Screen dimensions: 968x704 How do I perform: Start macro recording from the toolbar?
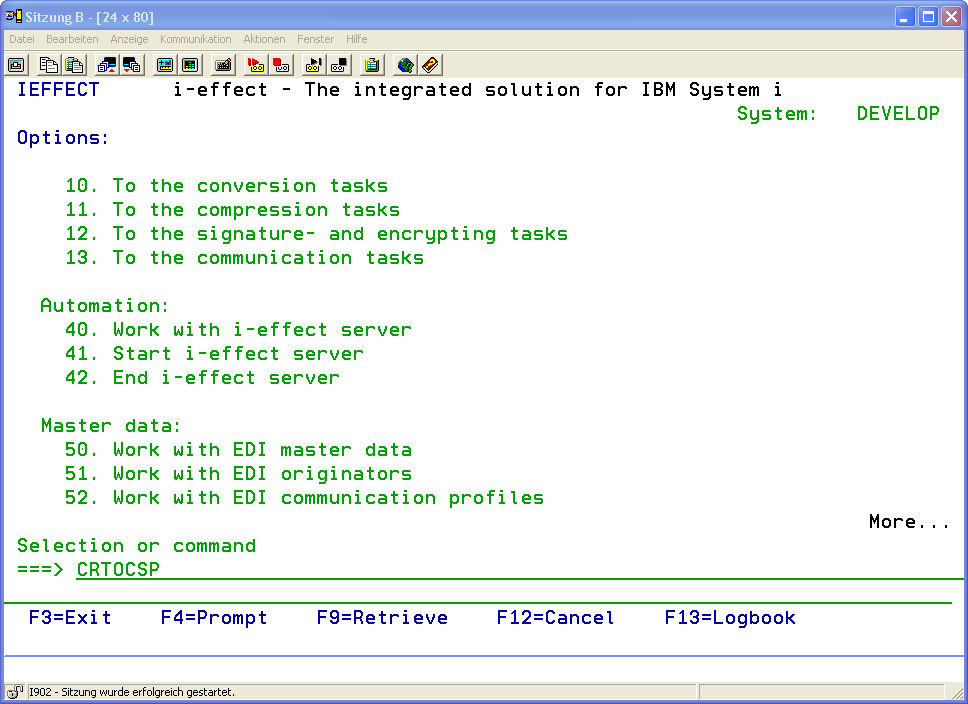256,65
